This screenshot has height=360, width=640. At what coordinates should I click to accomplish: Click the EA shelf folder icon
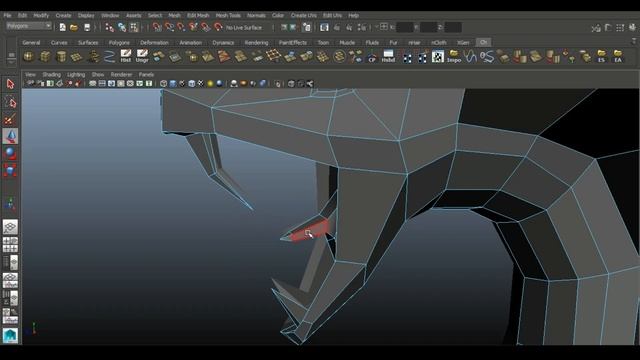point(618,56)
